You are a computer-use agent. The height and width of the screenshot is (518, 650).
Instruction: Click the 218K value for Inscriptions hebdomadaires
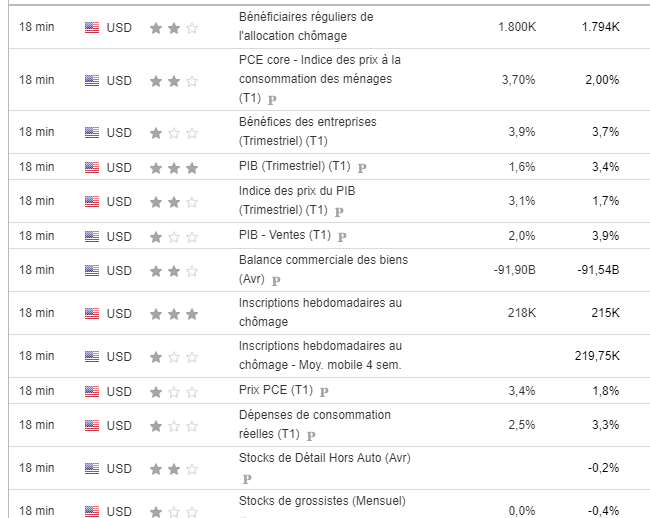tap(520, 314)
